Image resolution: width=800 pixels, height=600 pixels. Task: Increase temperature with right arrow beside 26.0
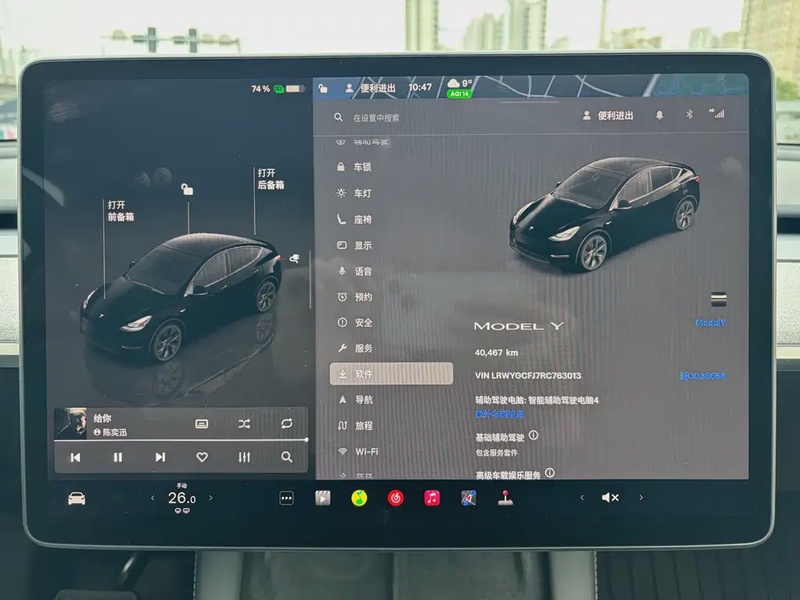tap(211, 498)
